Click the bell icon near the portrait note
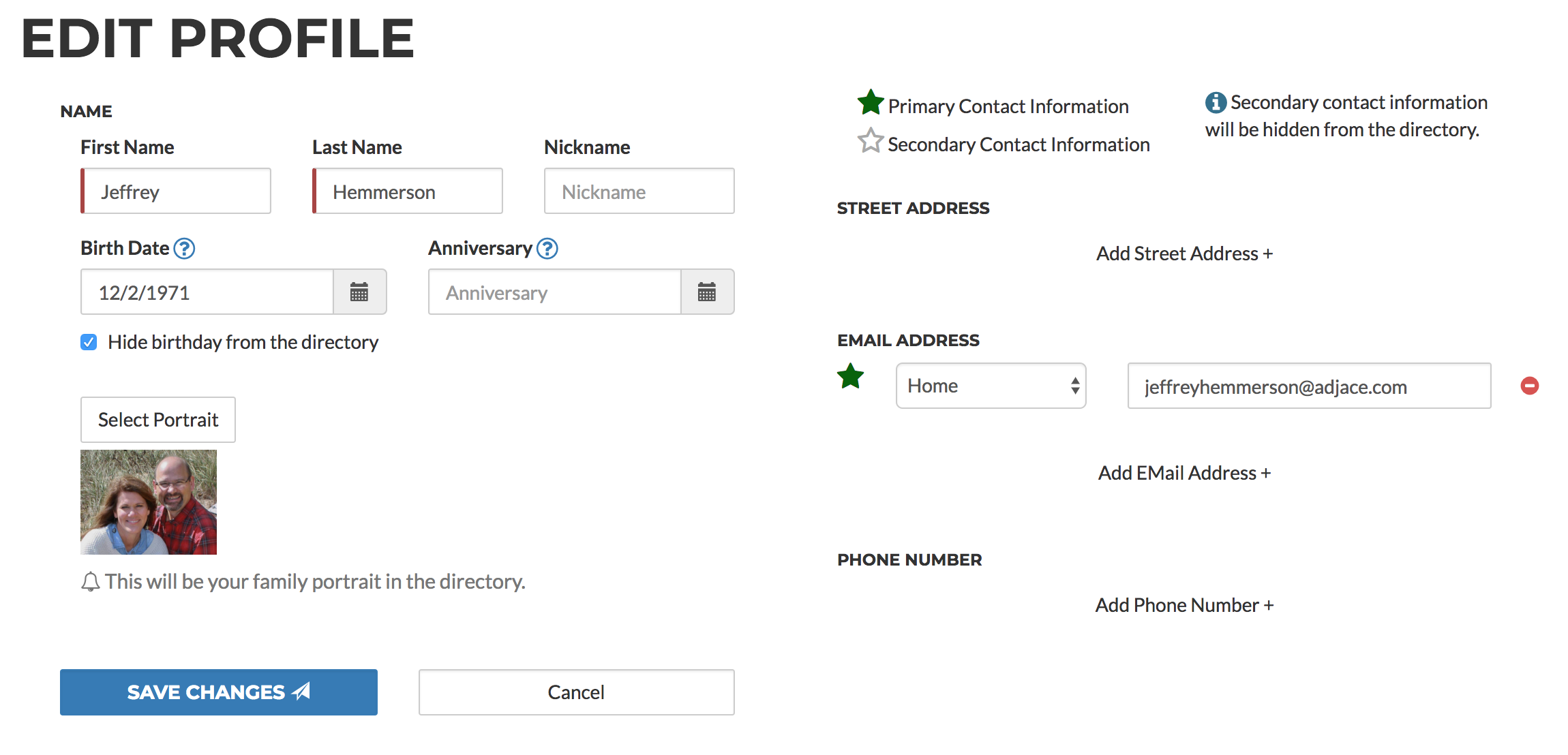The width and height of the screenshot is (1568, 755). [92, 581]
